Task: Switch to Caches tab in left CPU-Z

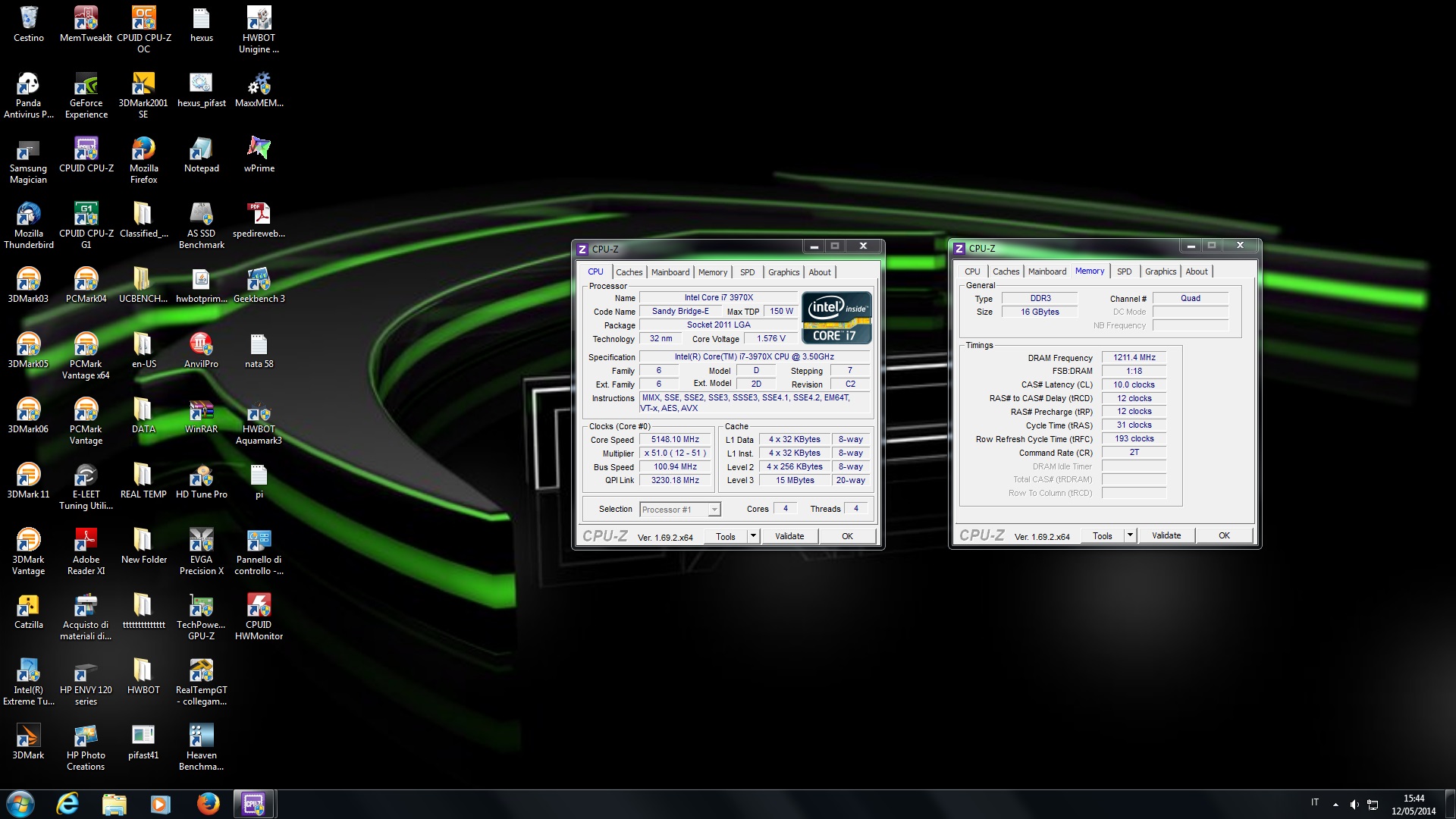Action: pos(629,272)
